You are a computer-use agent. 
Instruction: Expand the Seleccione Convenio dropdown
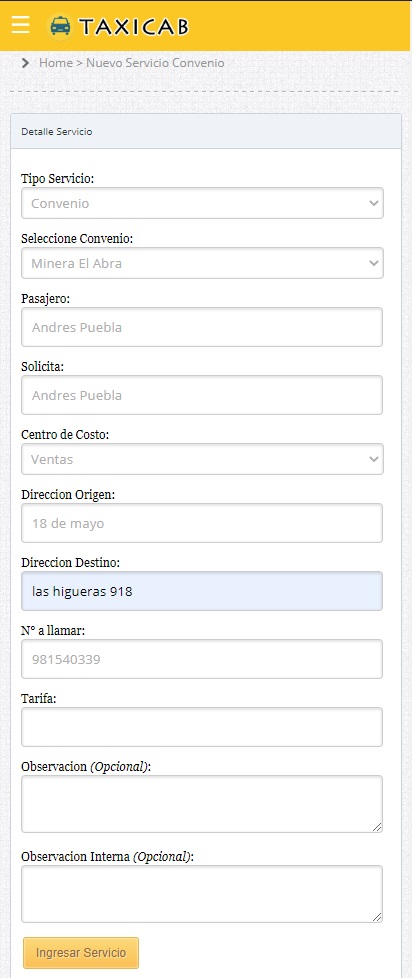coord(203,263)
